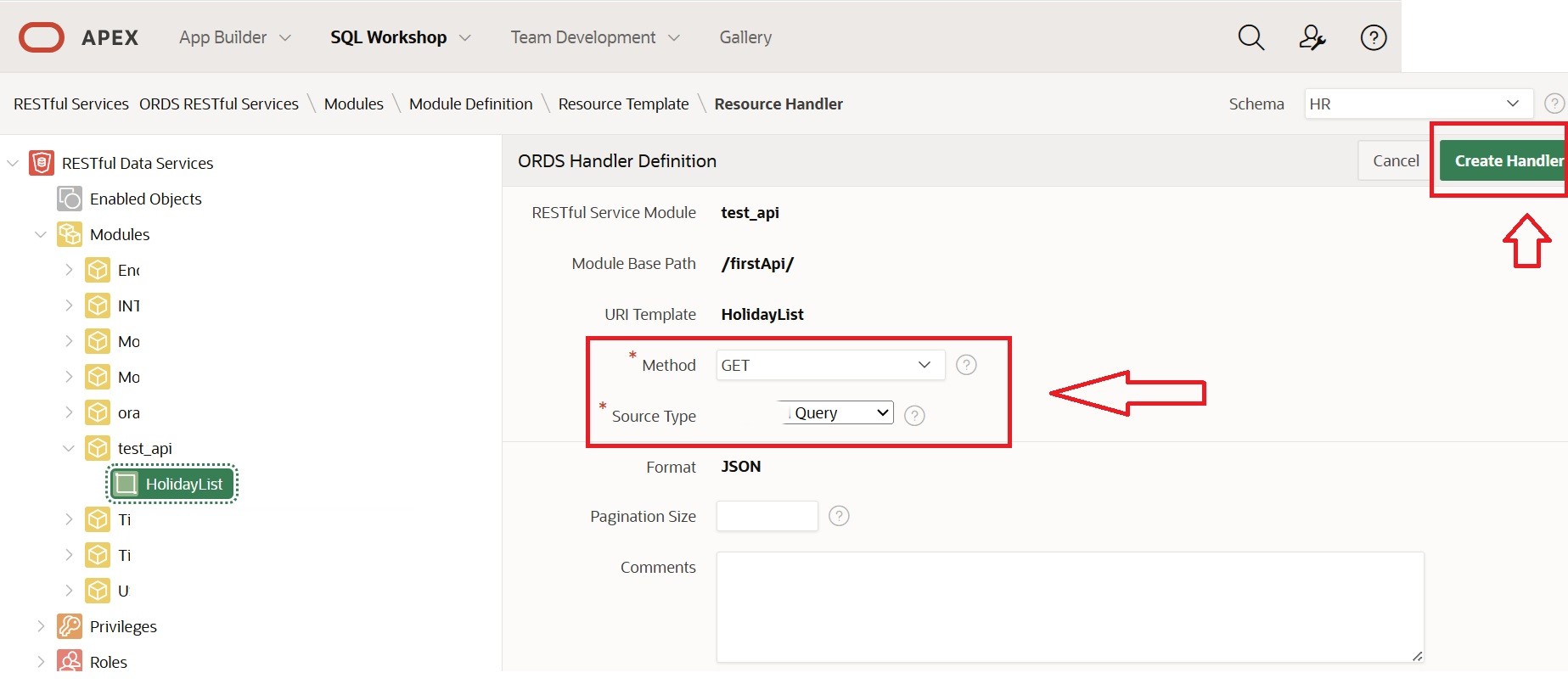Click the Pagination Size input field
1568x695 pixels.
click(767, 516)
